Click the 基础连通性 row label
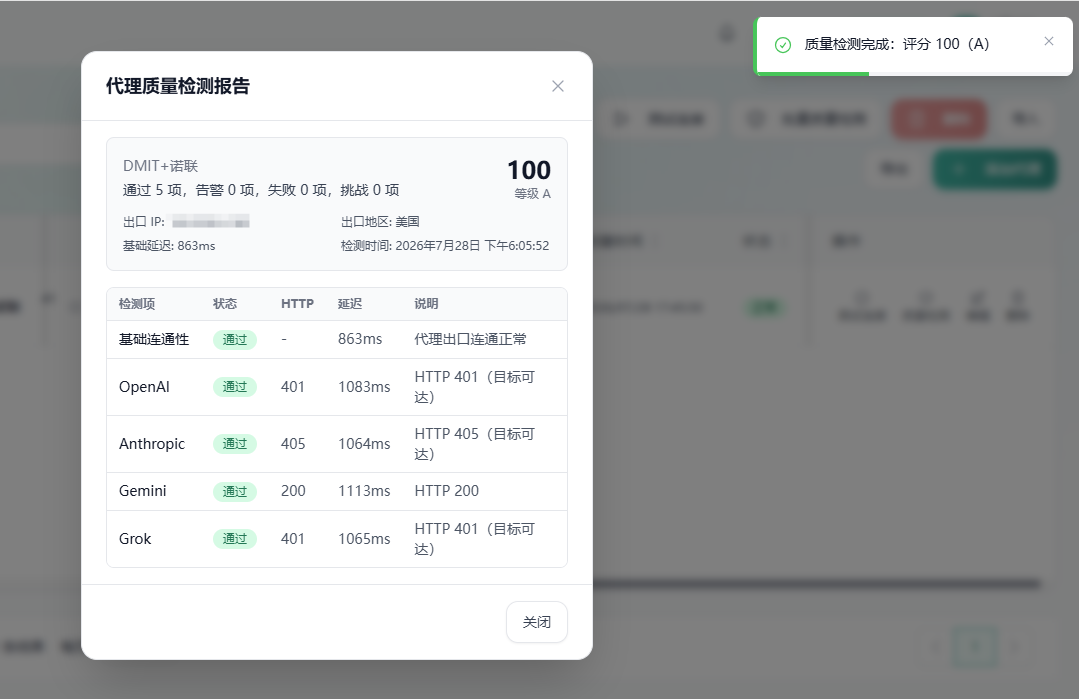This screenshot has width=1079, height=699. tap(153, 339)
